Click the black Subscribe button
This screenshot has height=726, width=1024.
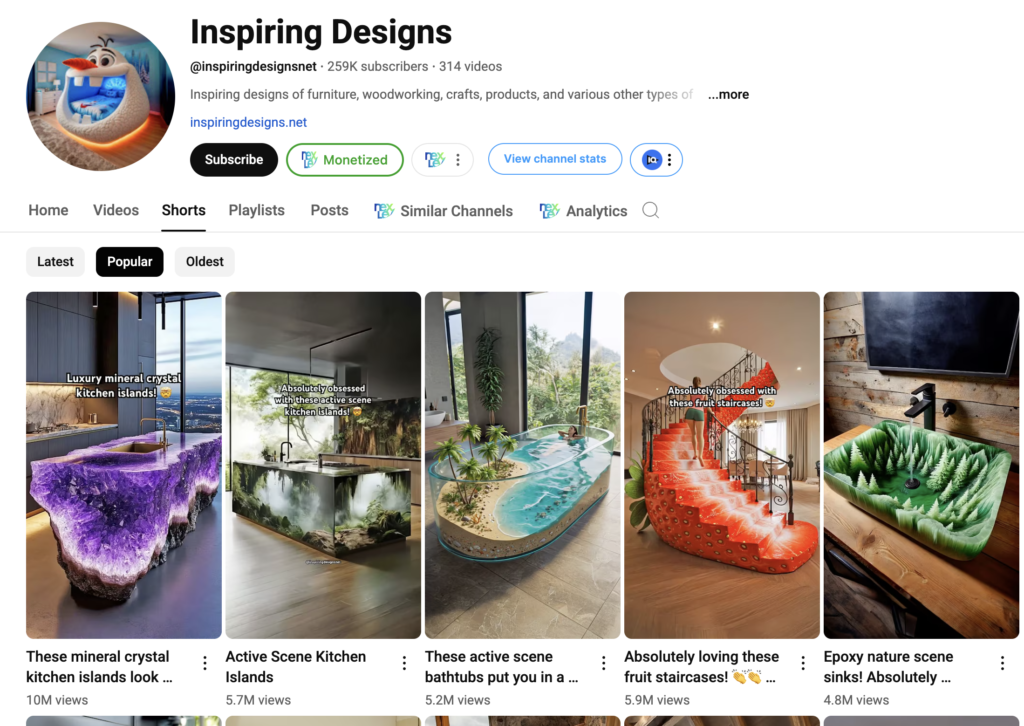[234, 159]
